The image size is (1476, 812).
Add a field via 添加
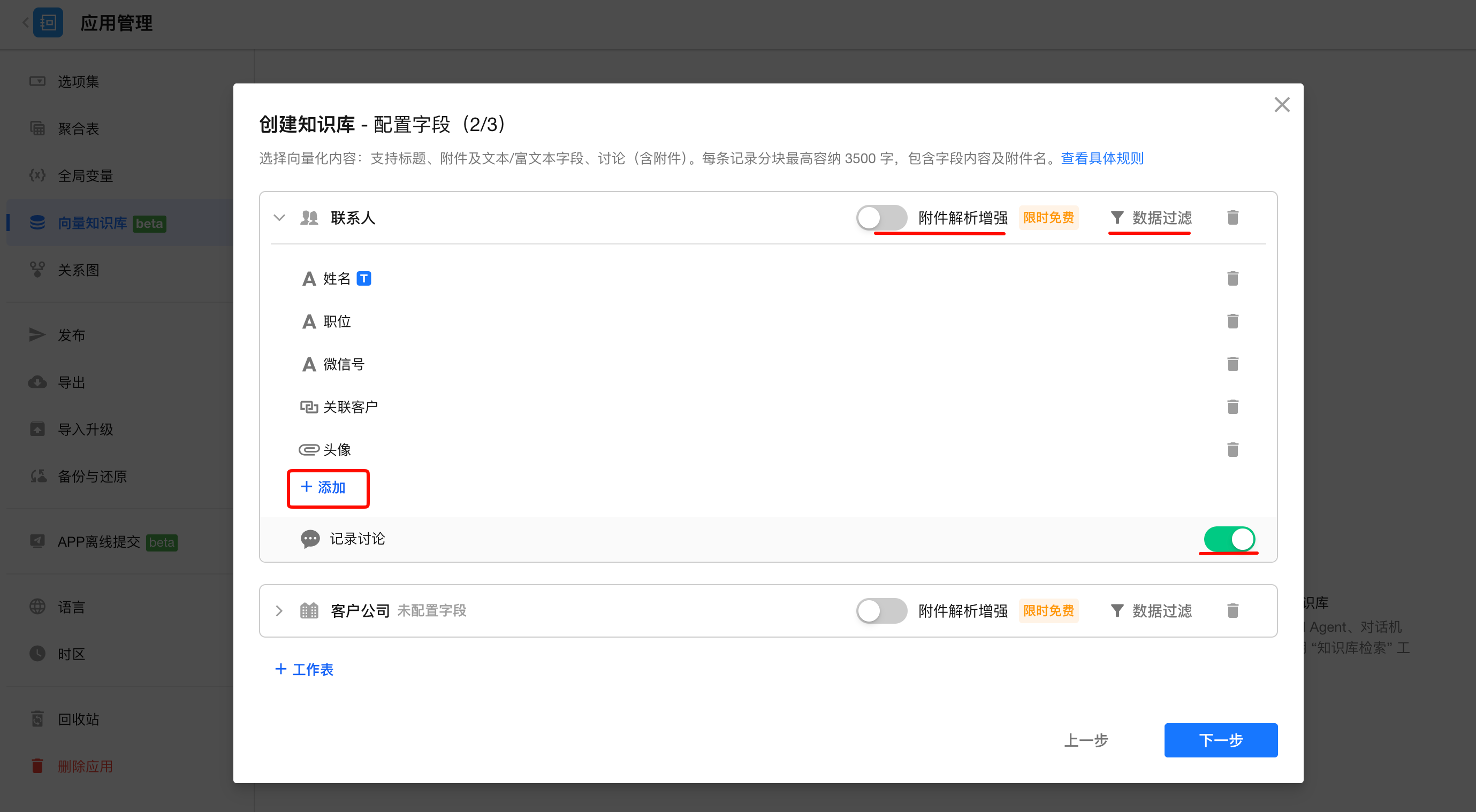(324, 487)
